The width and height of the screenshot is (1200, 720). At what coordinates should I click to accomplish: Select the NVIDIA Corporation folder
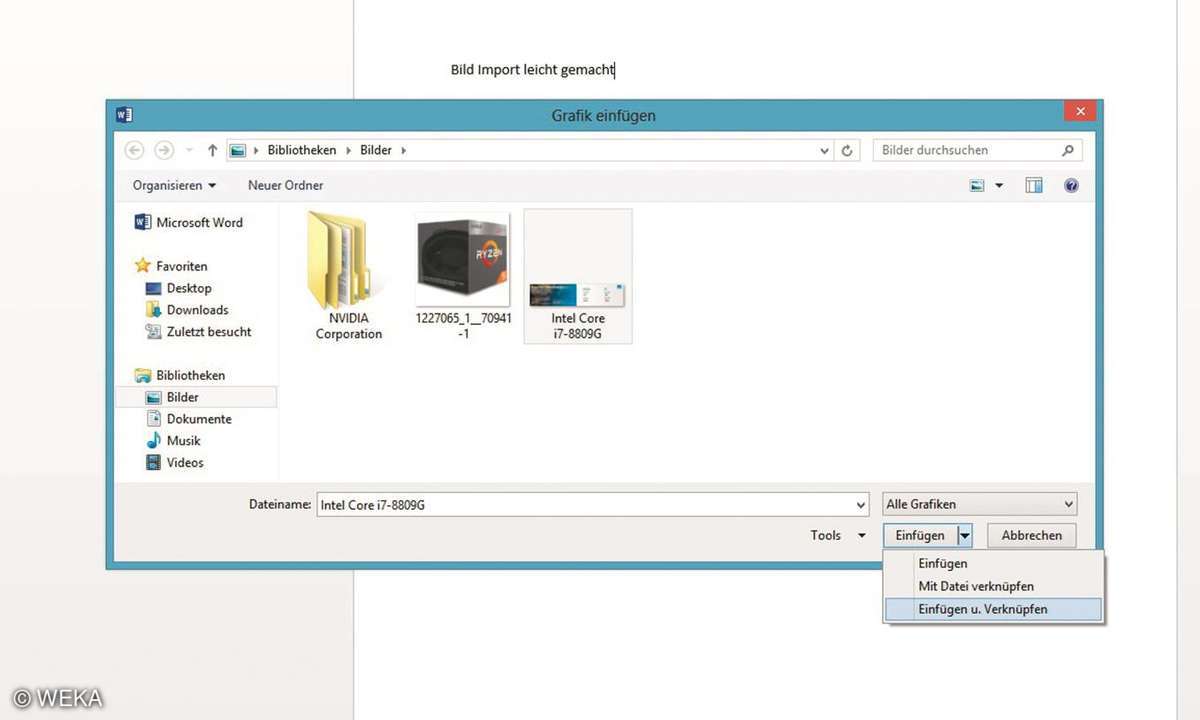tap(349, 276)
